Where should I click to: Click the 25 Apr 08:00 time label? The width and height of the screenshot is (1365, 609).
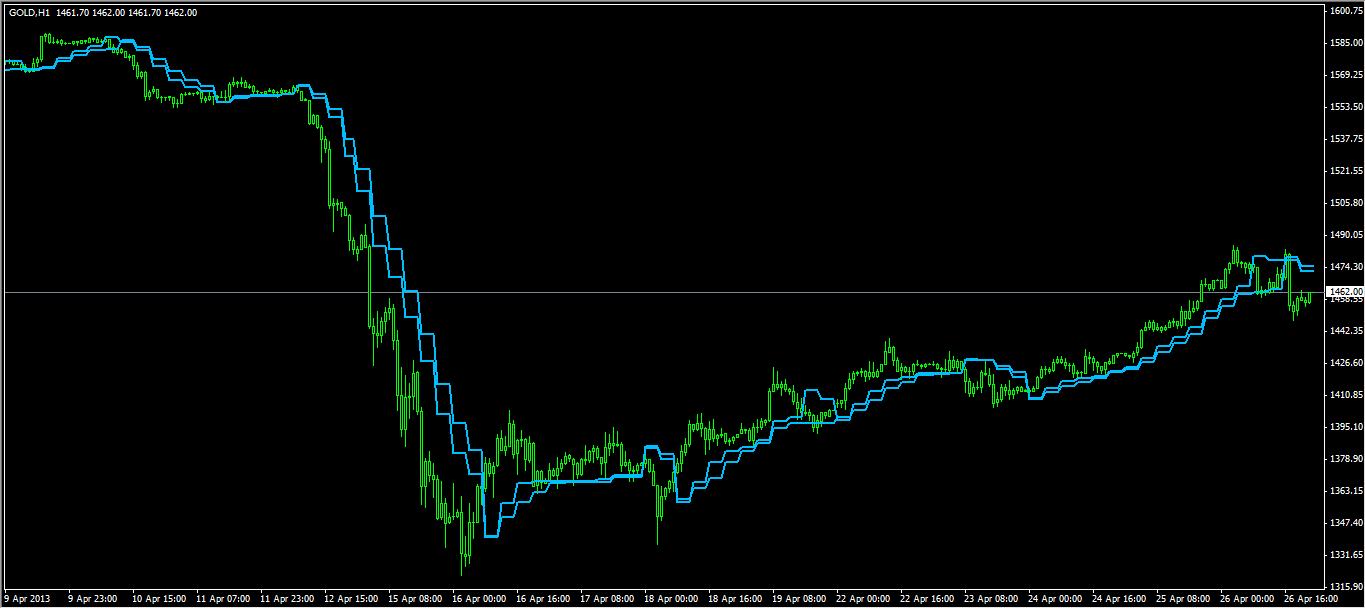tap(1182, 599)
